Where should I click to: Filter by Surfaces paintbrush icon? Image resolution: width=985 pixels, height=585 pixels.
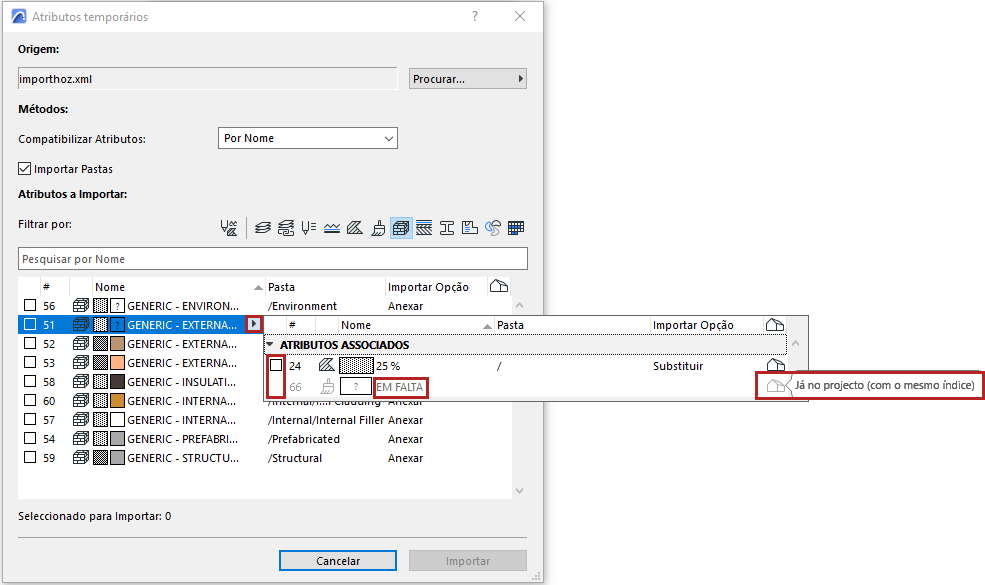378,227
